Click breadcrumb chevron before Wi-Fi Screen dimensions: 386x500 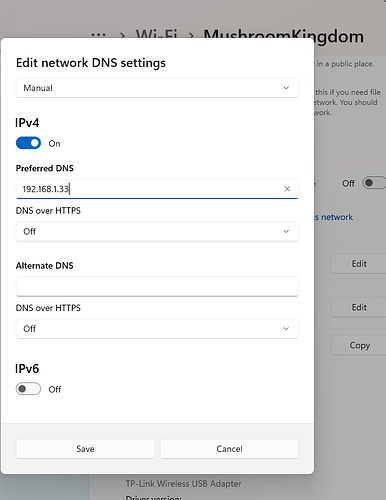coord(122,35)
